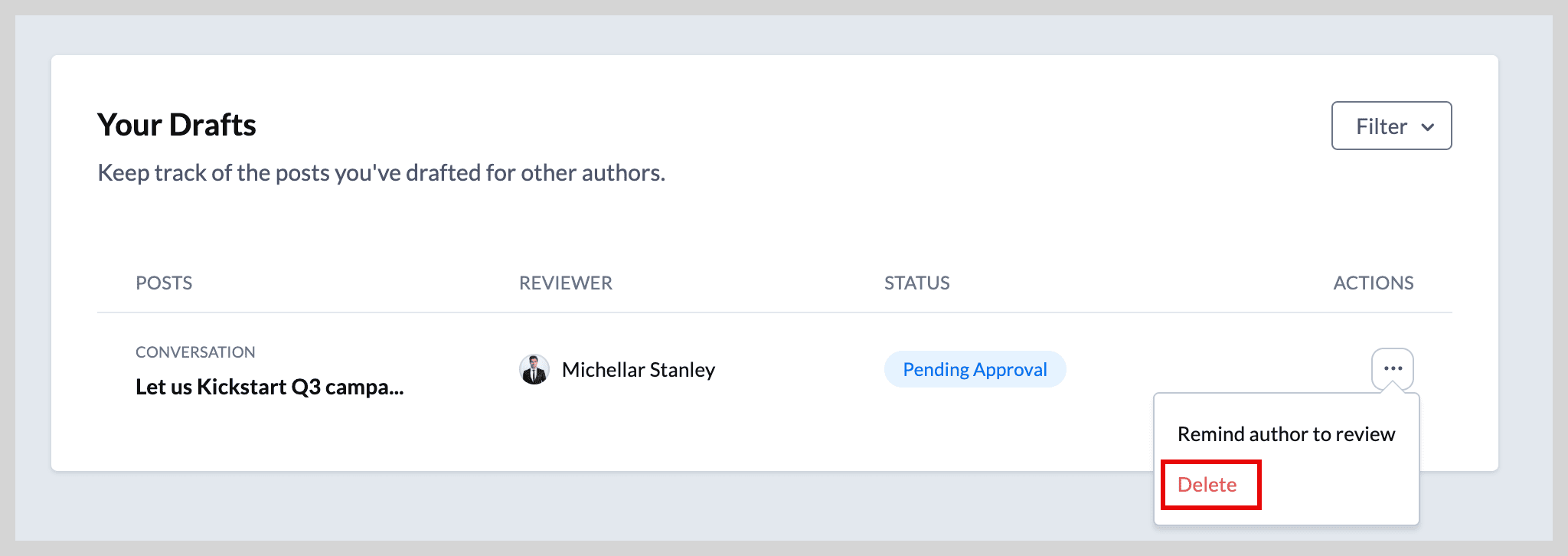
Task: Click the pointer notch atop the actions popup
Action: [x=1393, y=387]
